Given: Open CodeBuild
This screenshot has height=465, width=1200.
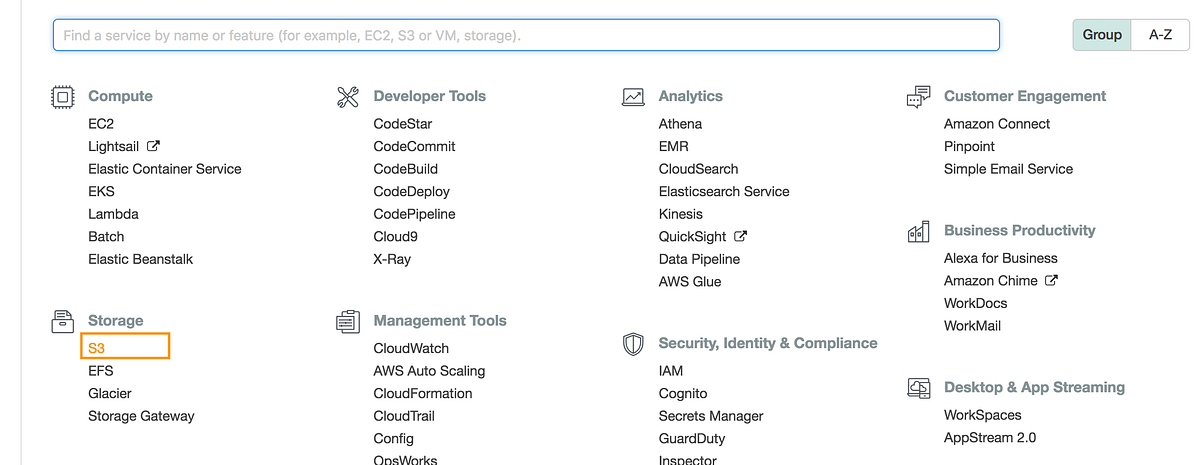Looking at the screenshot, I should pos(405,169).
